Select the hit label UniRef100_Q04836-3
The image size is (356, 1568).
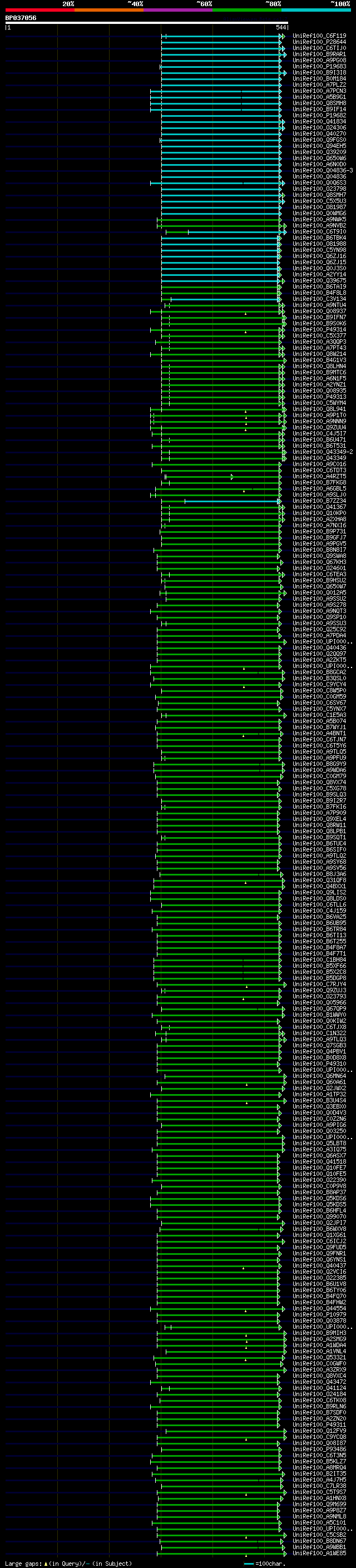tap(323, 170)
